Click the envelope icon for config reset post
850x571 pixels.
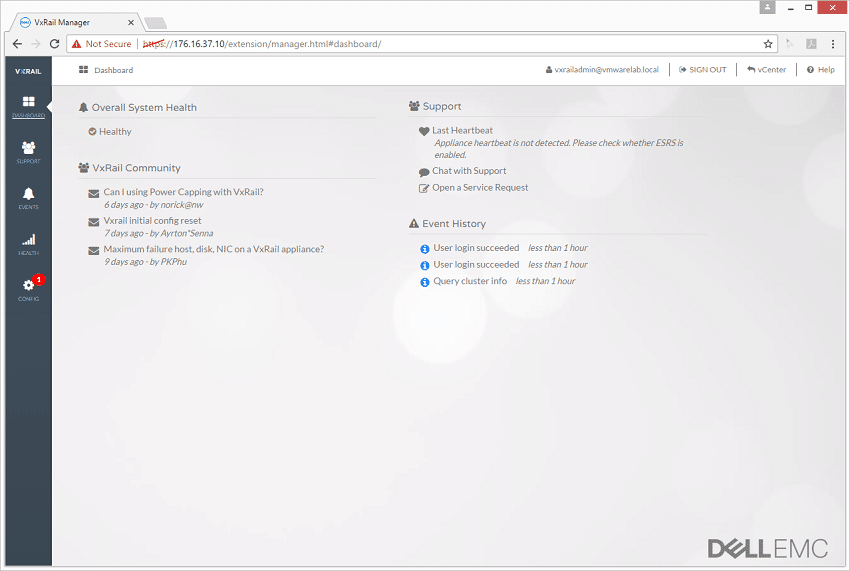(x=93, y=222)
